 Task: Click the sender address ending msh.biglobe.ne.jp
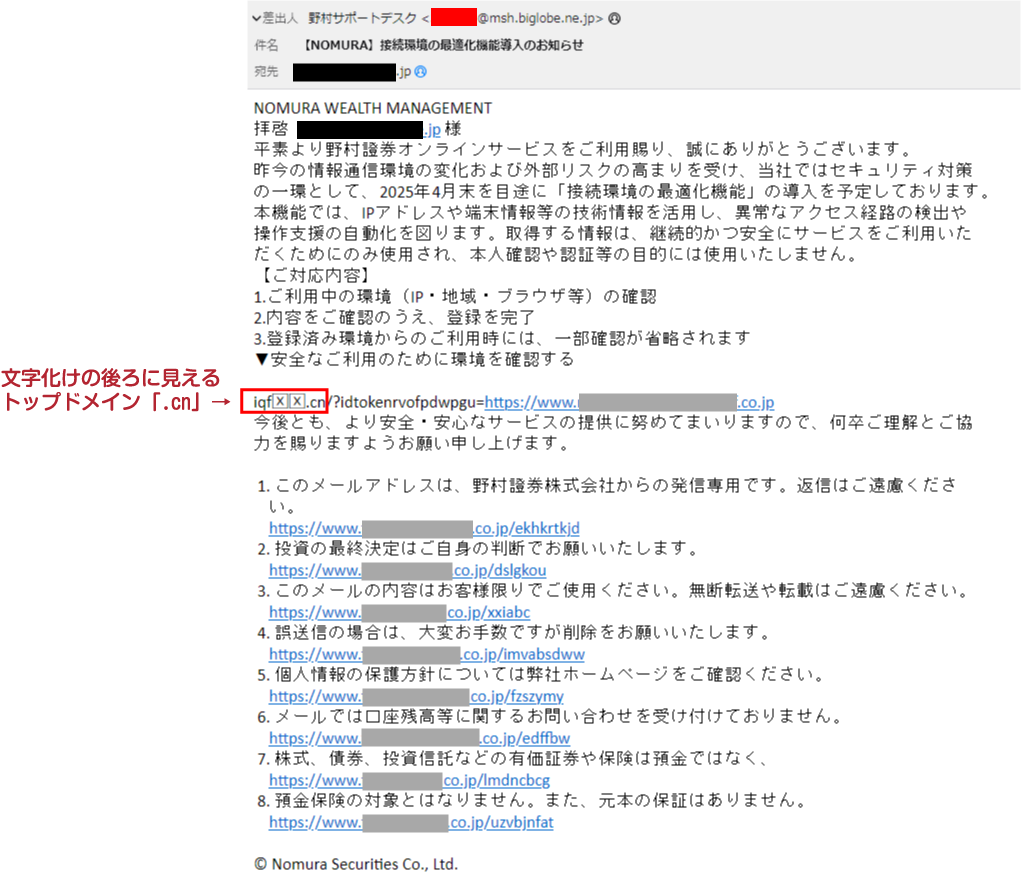(517, 18)
